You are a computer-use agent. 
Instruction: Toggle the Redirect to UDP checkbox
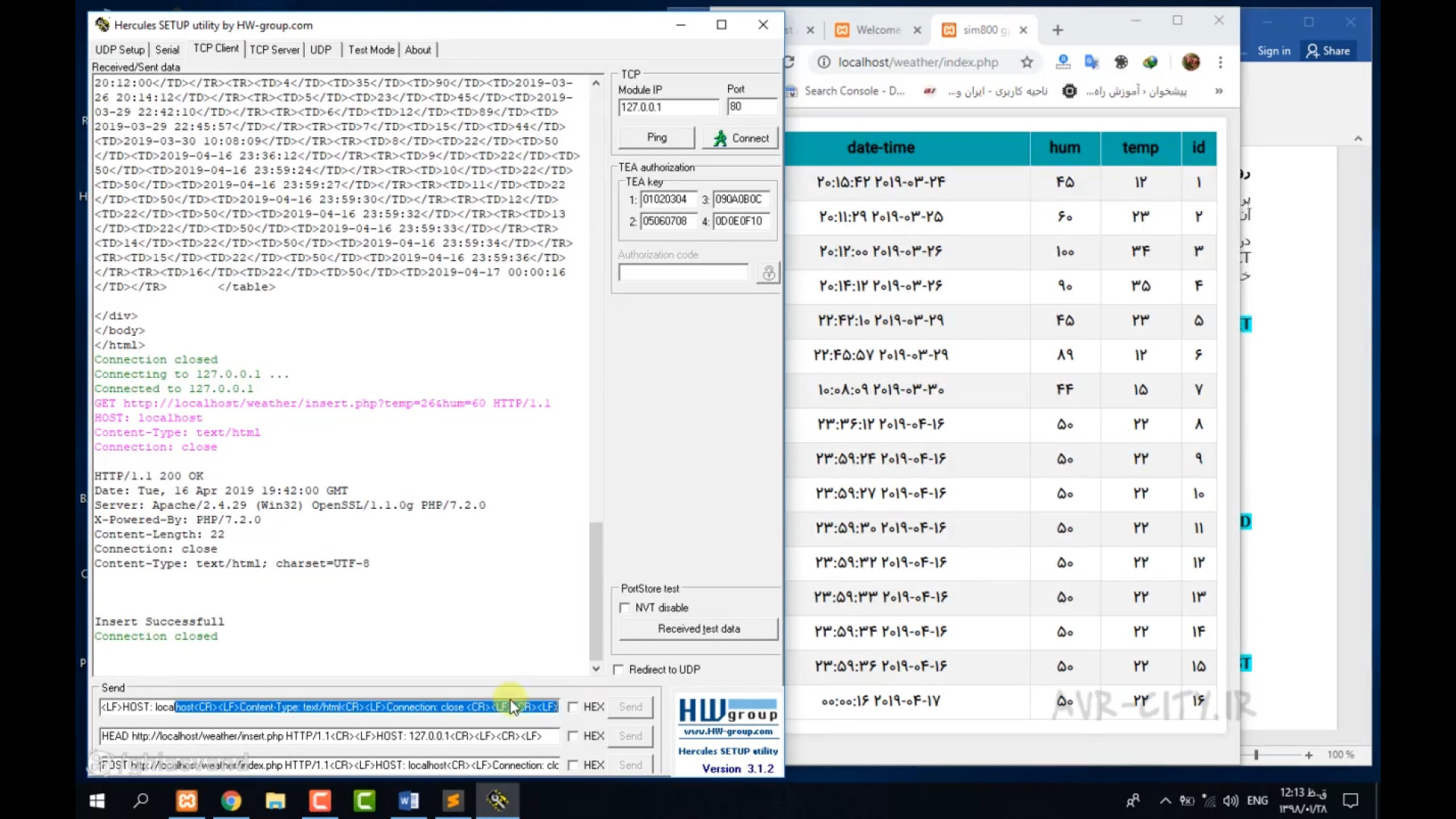[x=619, y=670]
